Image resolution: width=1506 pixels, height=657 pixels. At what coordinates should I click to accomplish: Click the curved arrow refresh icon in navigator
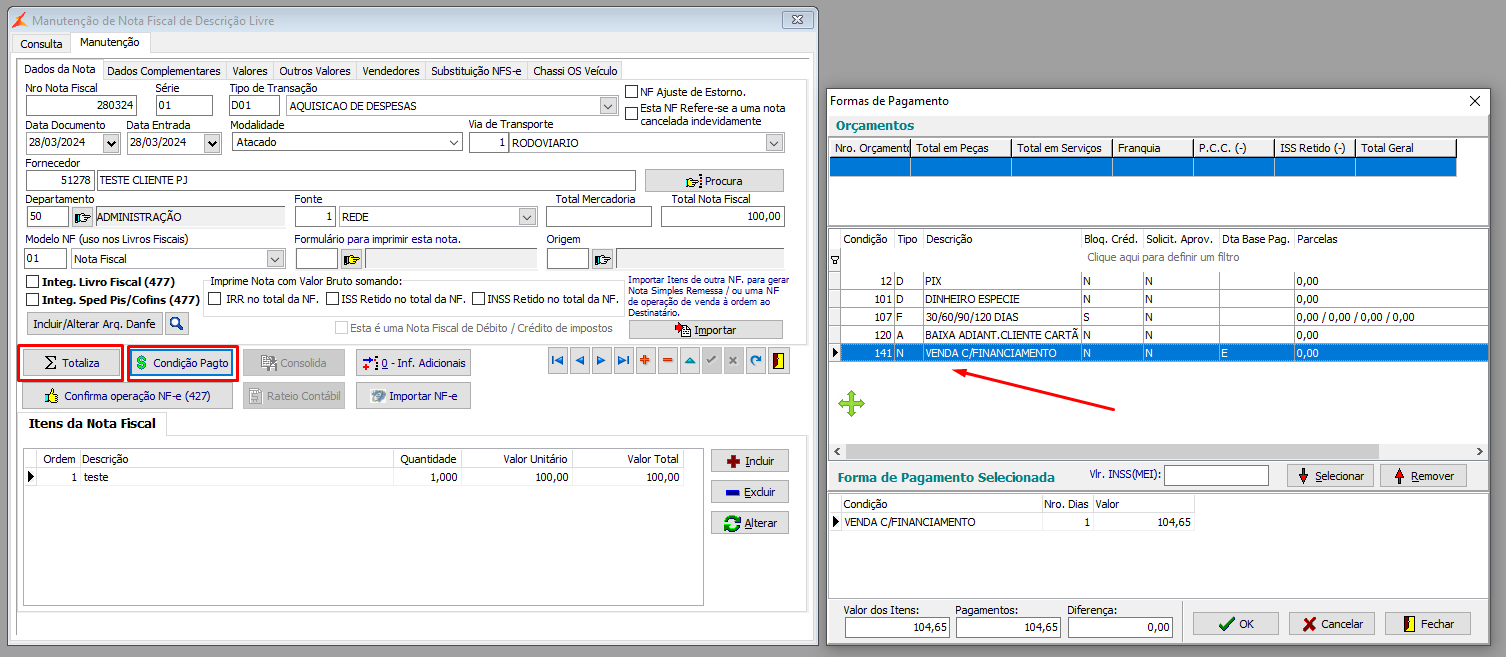coord(756,361)
